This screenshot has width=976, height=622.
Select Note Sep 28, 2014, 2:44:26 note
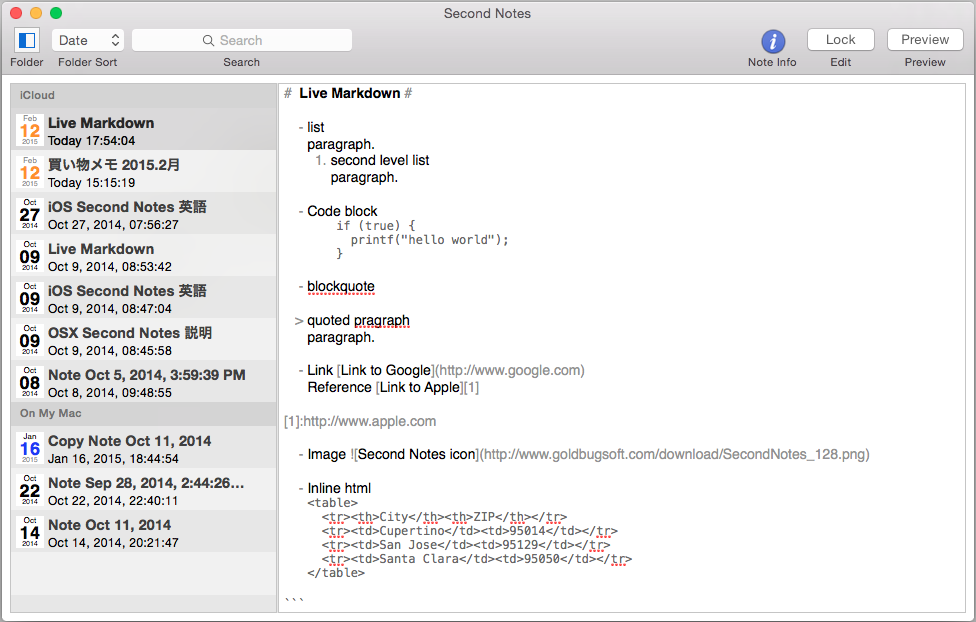(144, 490)
